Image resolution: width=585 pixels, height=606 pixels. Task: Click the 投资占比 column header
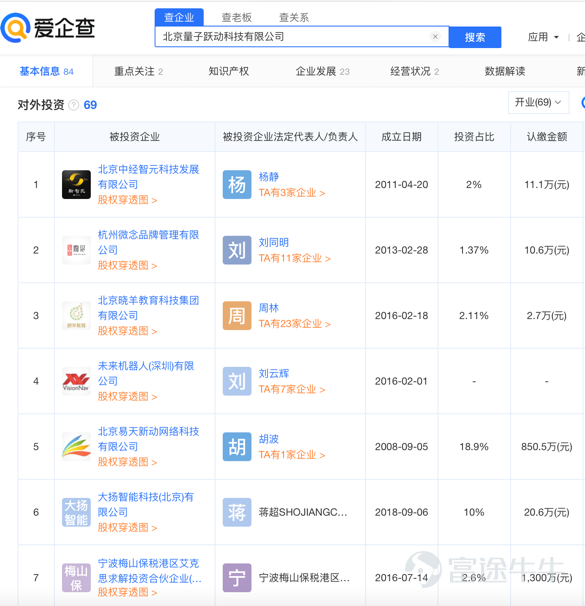(474, 137)
